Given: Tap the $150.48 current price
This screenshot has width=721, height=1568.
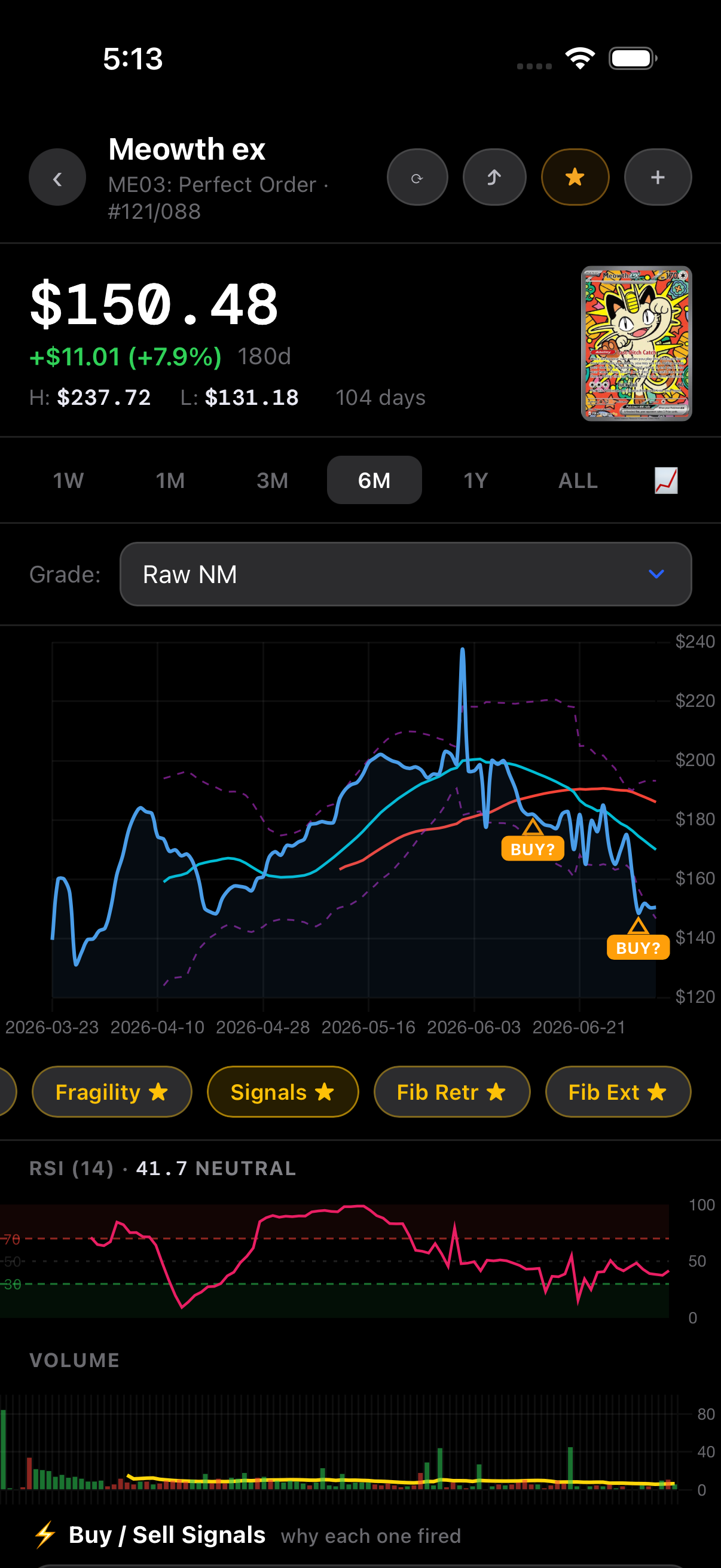Looking at the screenshot, I should point(155,304).
